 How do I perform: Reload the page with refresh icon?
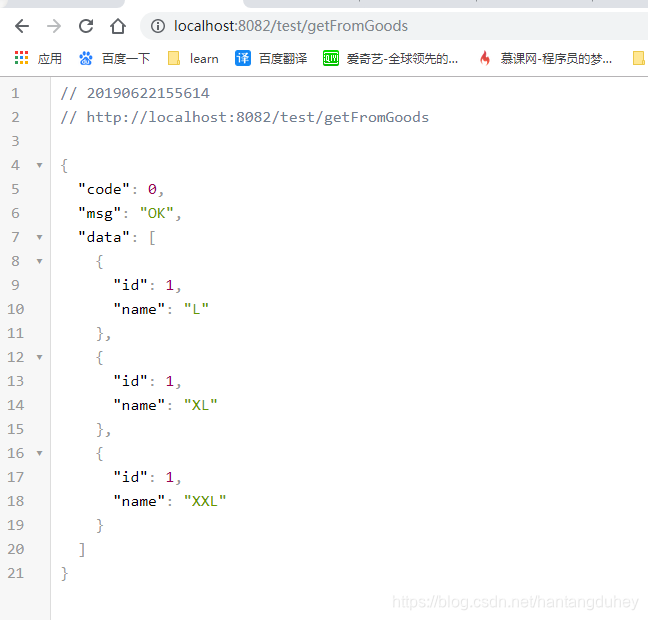click(86, 26)
